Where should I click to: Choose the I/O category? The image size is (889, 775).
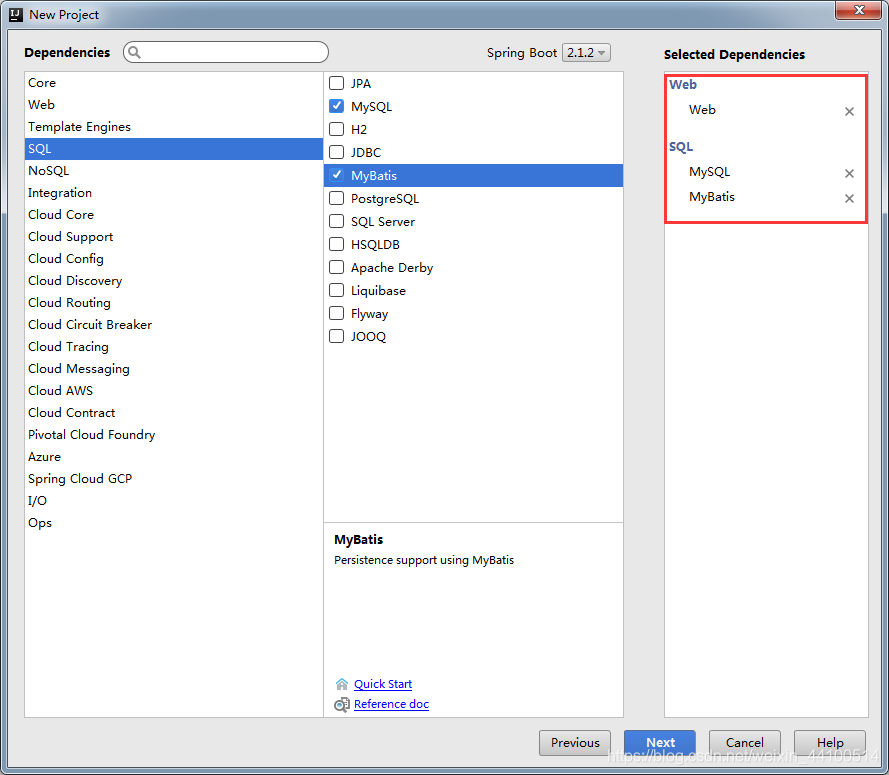[173, 501]
